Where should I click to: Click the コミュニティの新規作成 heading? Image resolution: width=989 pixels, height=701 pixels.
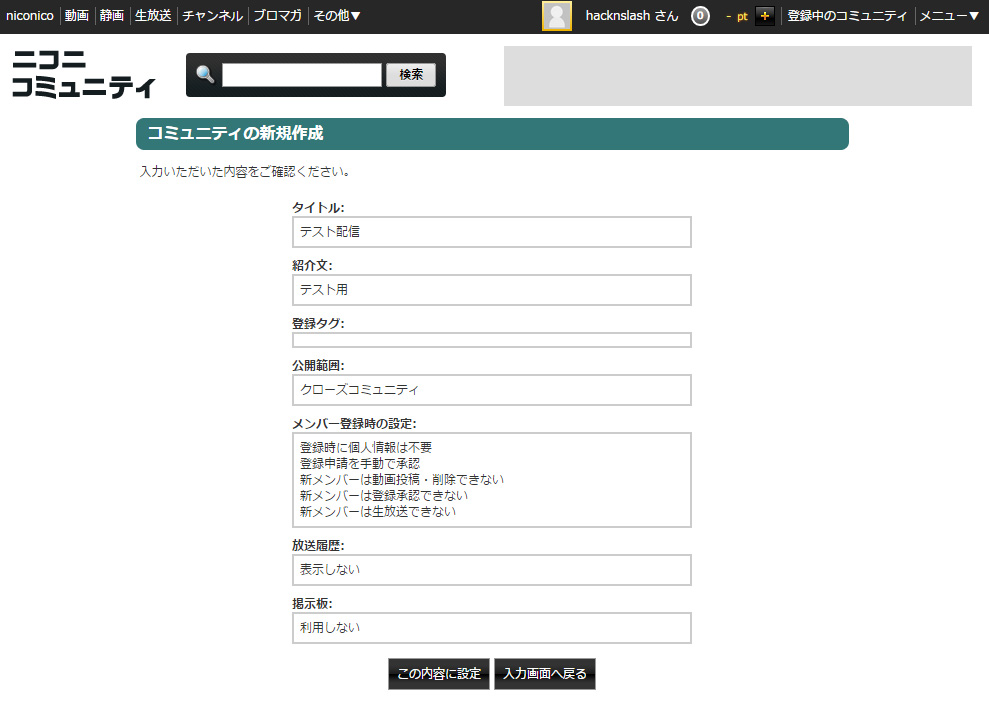235,133
